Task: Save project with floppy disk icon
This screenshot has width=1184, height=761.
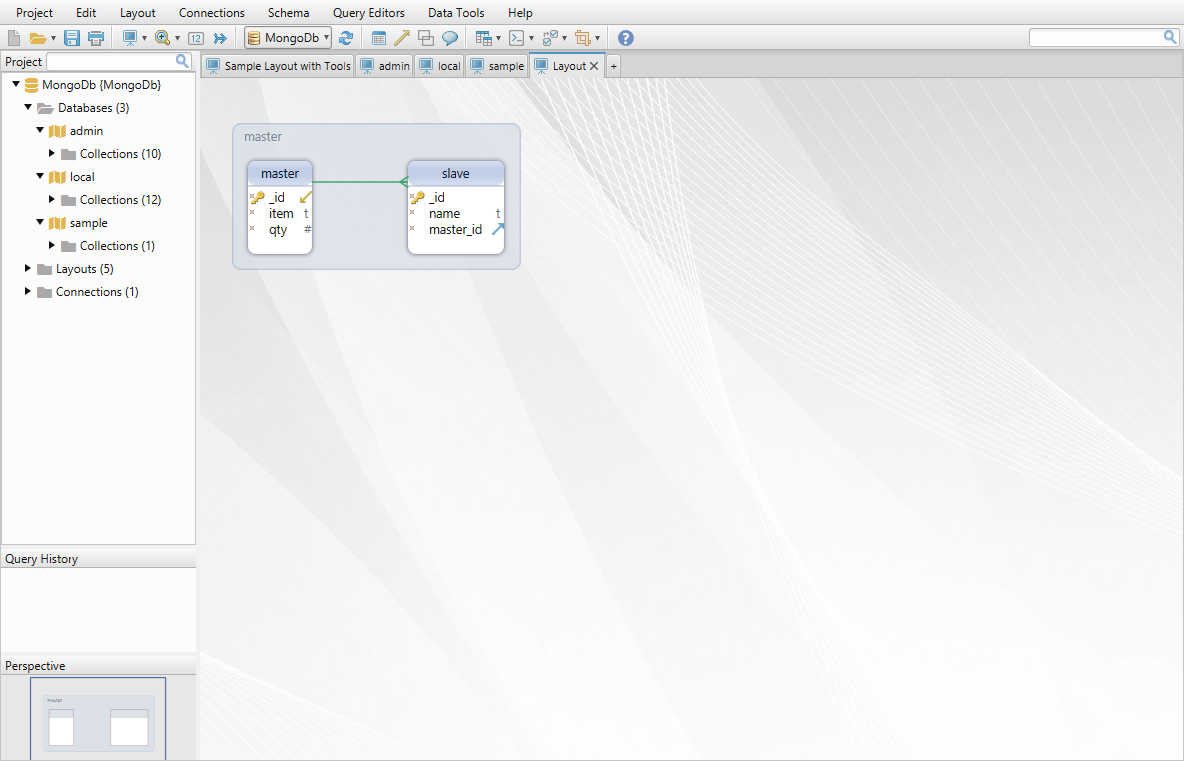Action: point(72,38)
